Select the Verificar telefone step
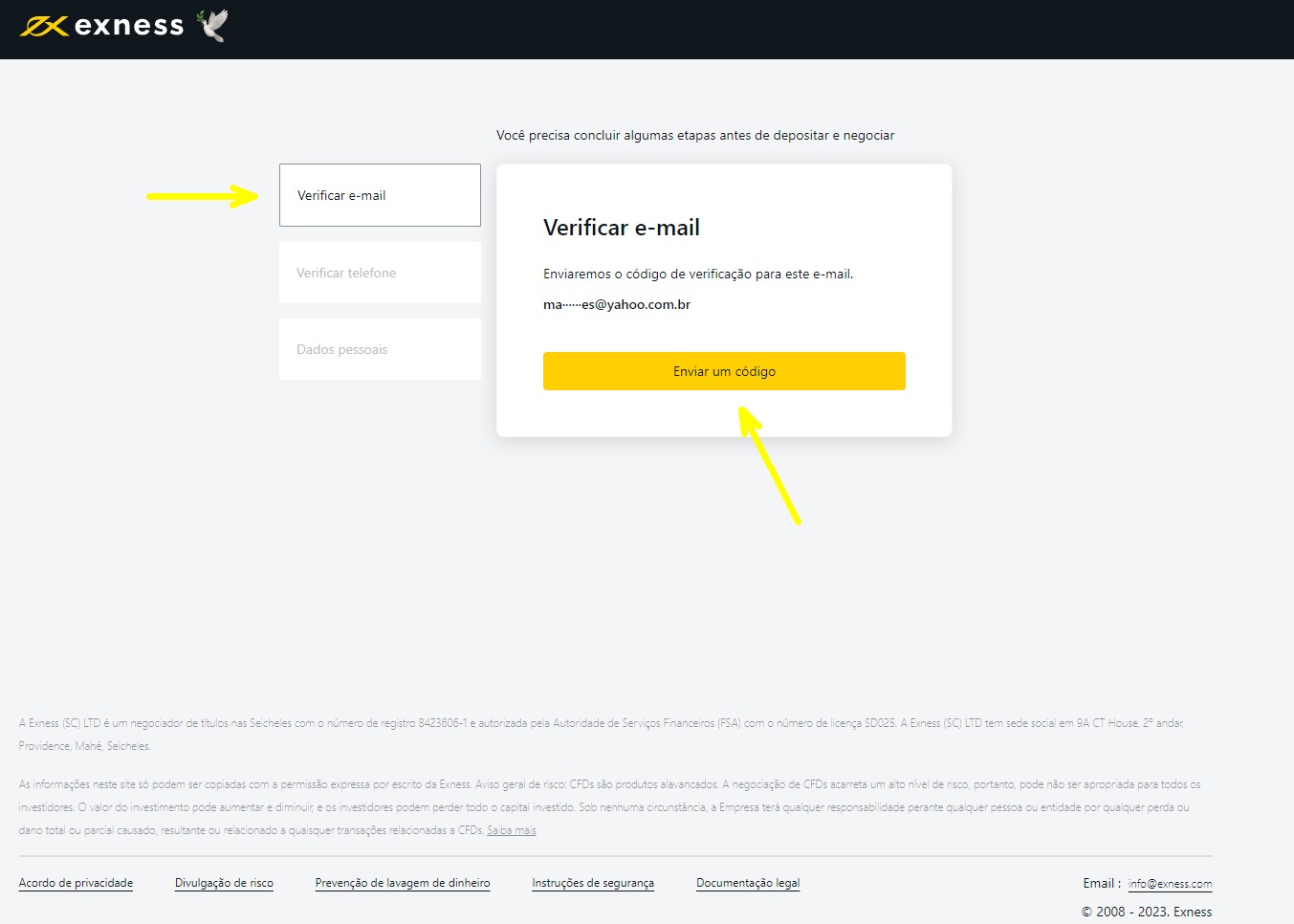The image size is (1294, 924). point(379,273)
